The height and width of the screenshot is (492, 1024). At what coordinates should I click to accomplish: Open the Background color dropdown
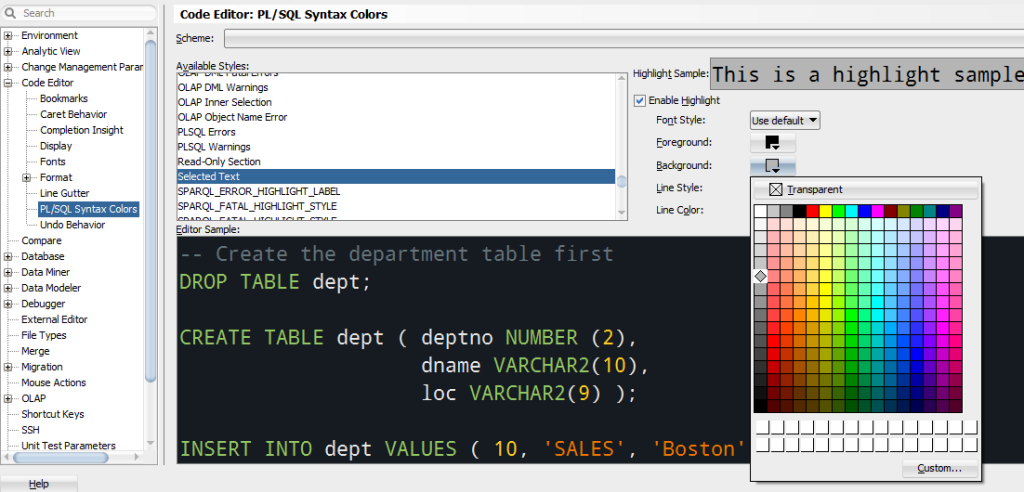coord(773,165)
